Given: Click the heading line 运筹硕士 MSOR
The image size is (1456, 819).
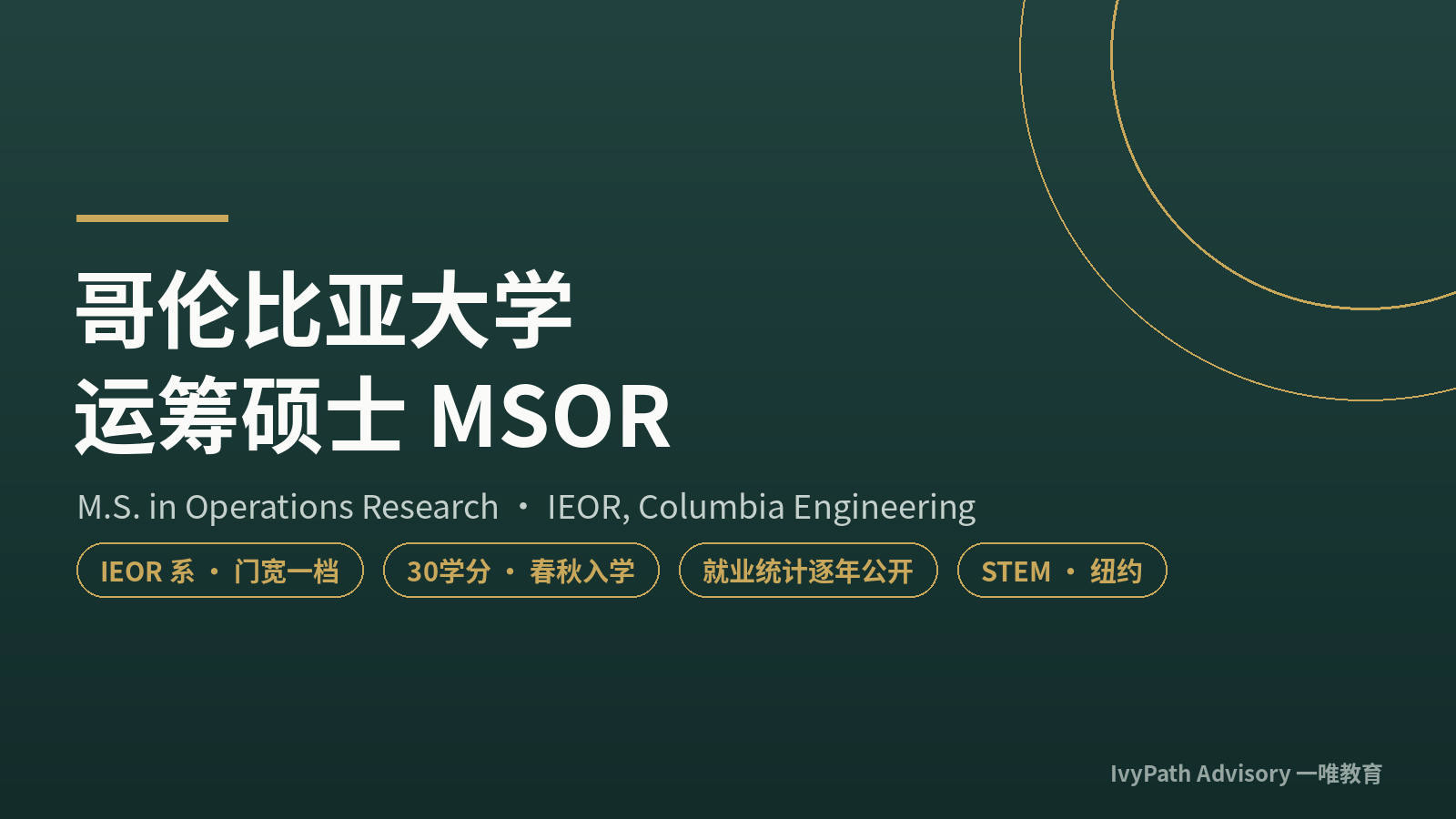Looking at the screenshot, I should pos(373,416).
